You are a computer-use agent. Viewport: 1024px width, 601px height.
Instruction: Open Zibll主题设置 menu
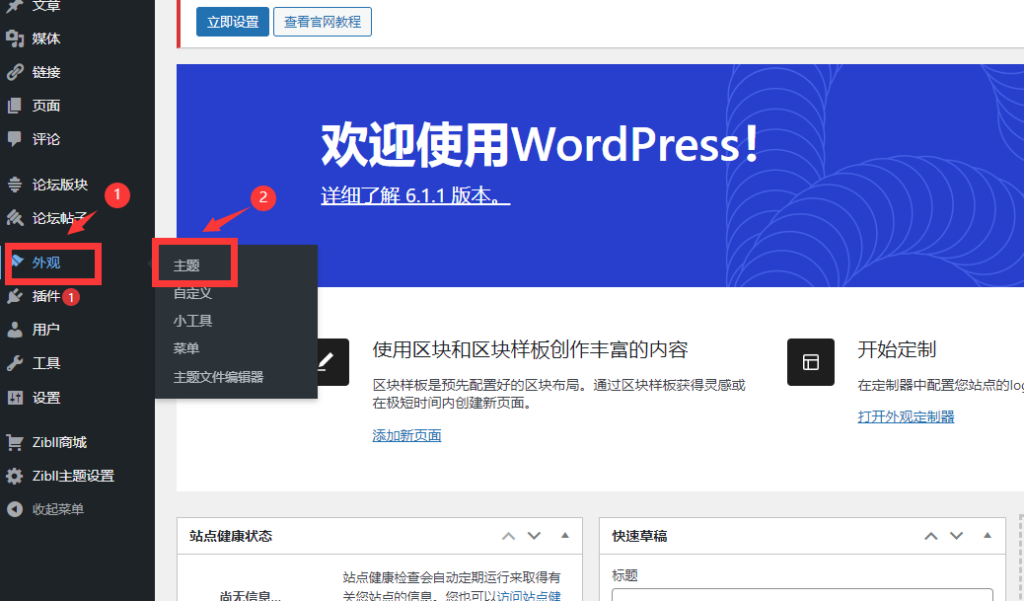tap(73, 476)
